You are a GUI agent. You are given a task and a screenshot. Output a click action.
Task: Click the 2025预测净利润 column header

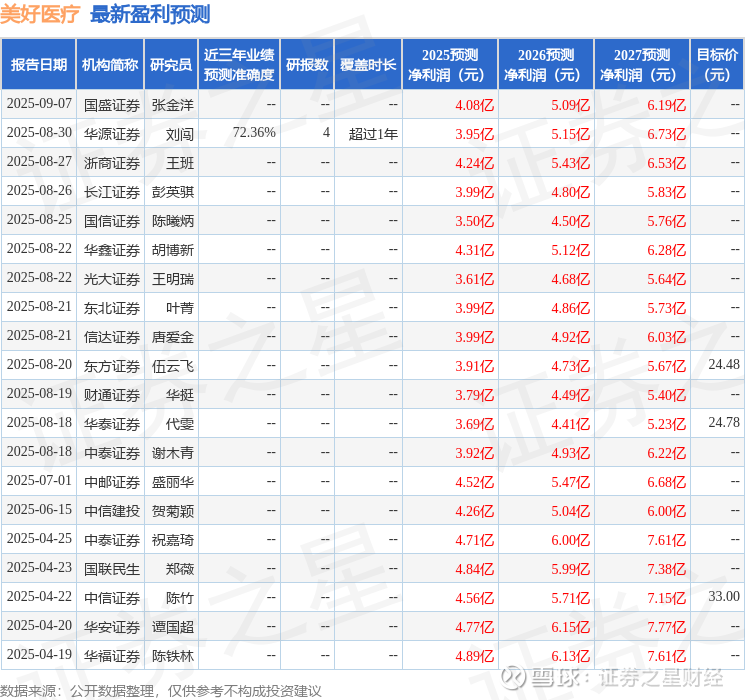pyautogui.click(x=450, y=64)
